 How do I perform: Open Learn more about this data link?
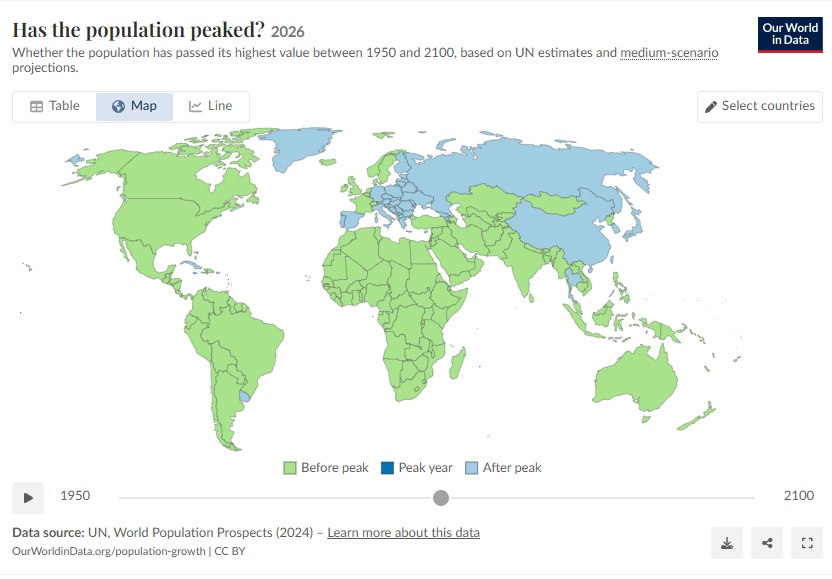(403, 532)
